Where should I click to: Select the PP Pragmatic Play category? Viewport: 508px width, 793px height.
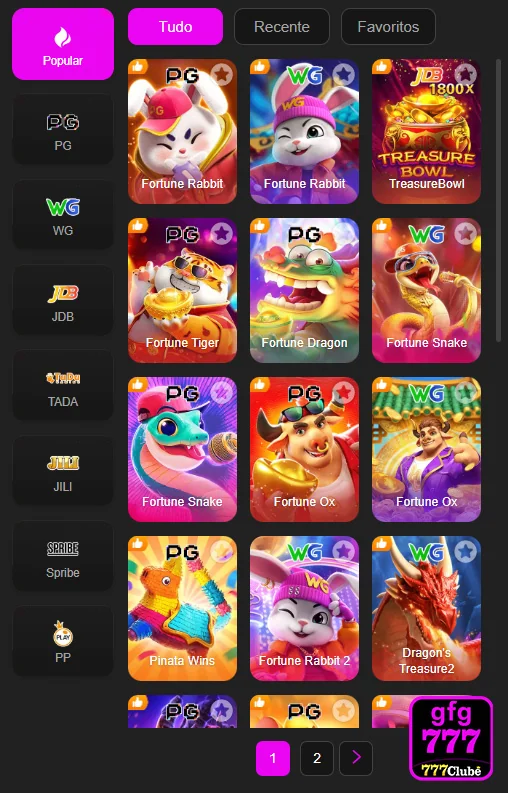coord(63,641)
